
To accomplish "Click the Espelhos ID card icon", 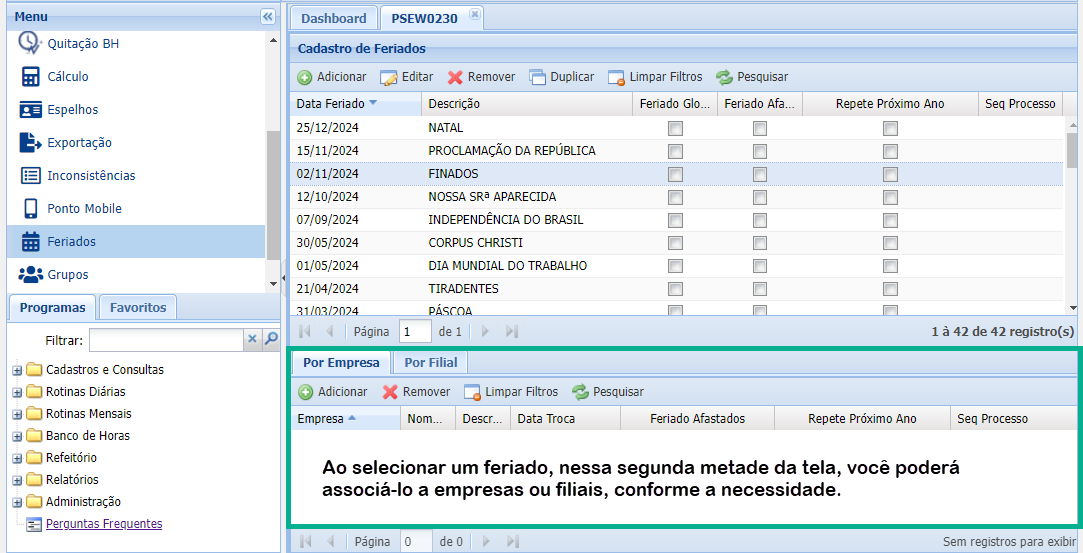I will (30, 110).
